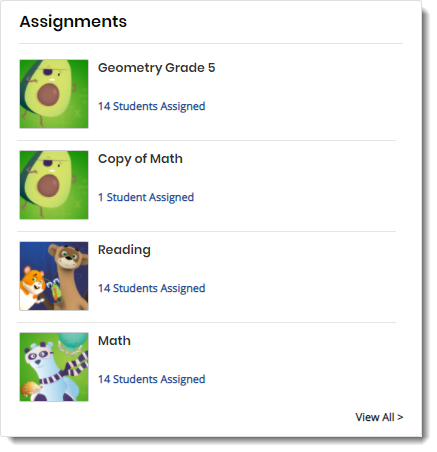437x452 pixels.
Task: Click the hedgehog in the Math thumbnail
Action: (x=30, y=391)
